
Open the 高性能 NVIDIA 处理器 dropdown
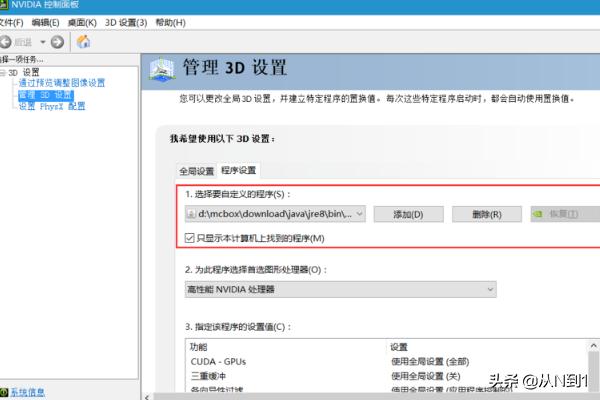[341, 289]
